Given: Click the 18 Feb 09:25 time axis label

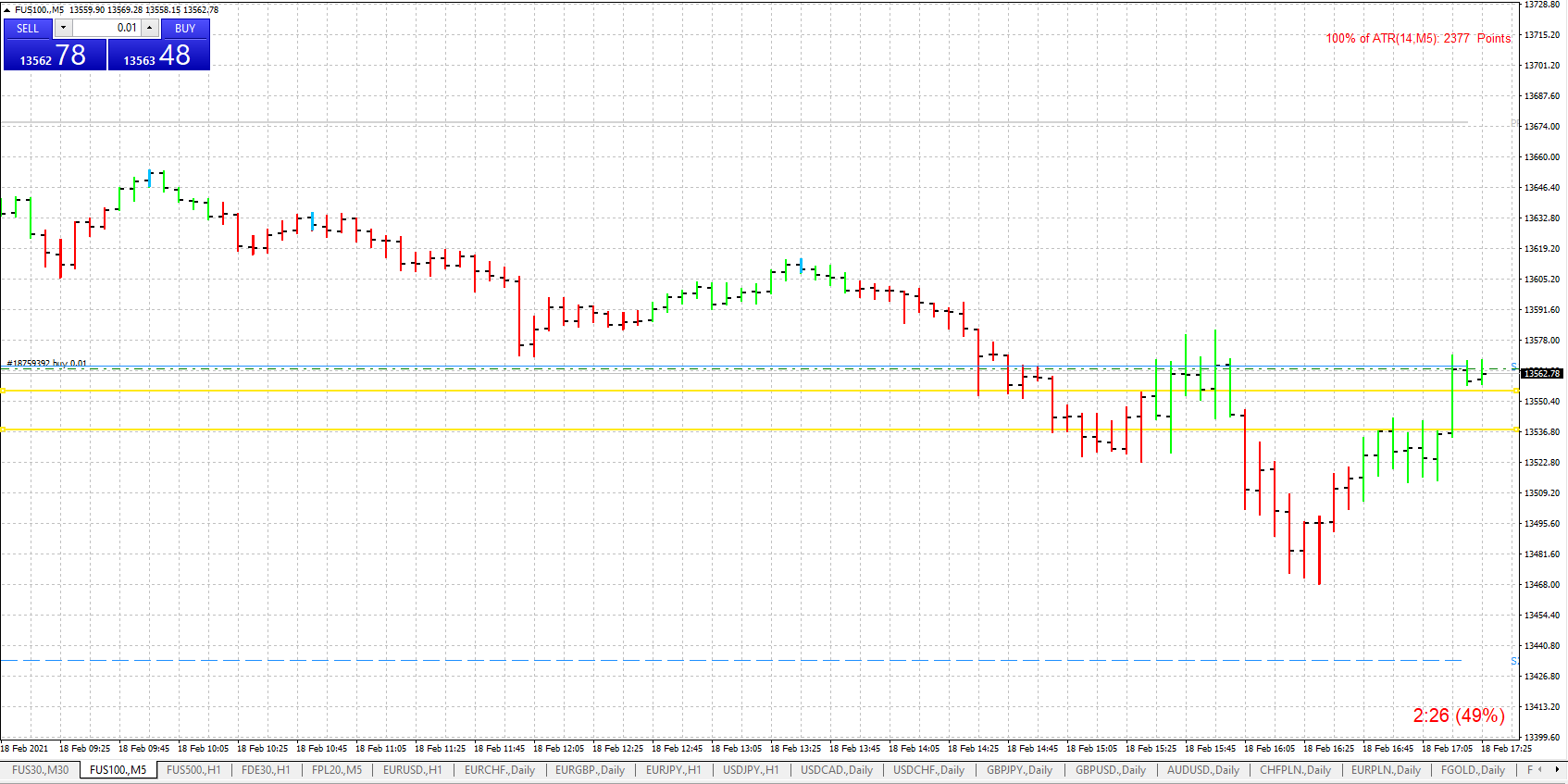Looking at the screenshot, I should coord(84,748).
